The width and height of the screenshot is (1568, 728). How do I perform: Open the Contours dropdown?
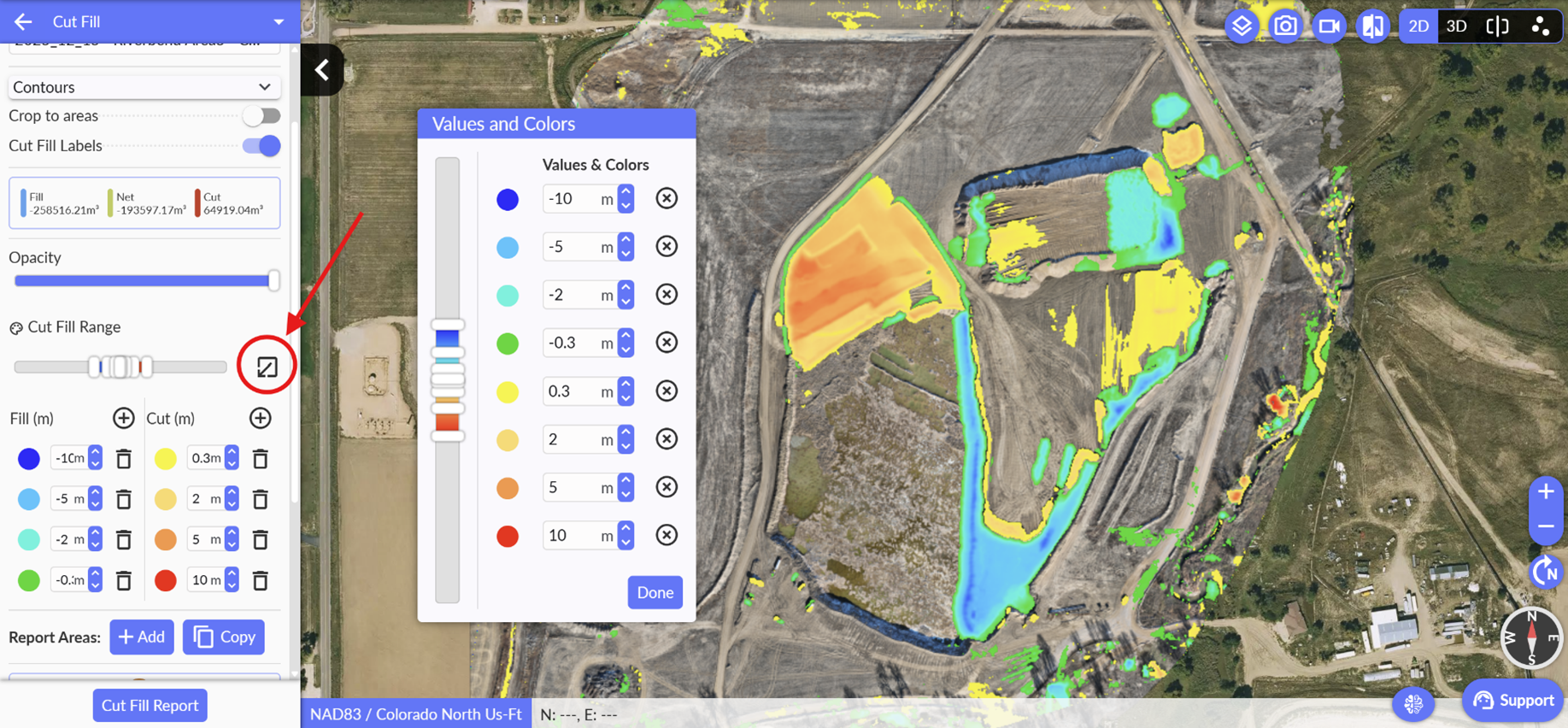[x=144, y=87]
